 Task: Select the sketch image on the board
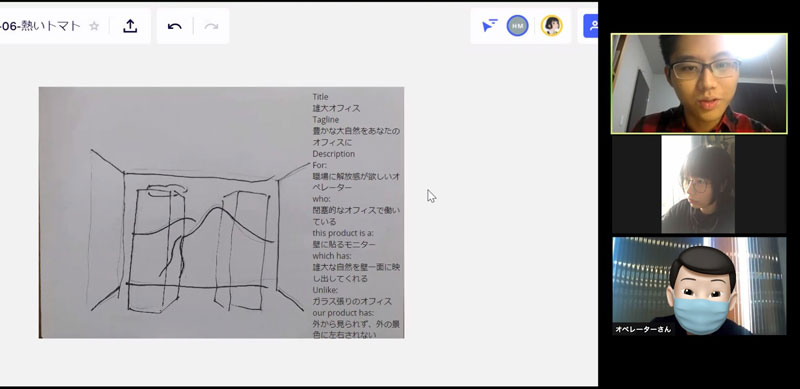[221, 212]
